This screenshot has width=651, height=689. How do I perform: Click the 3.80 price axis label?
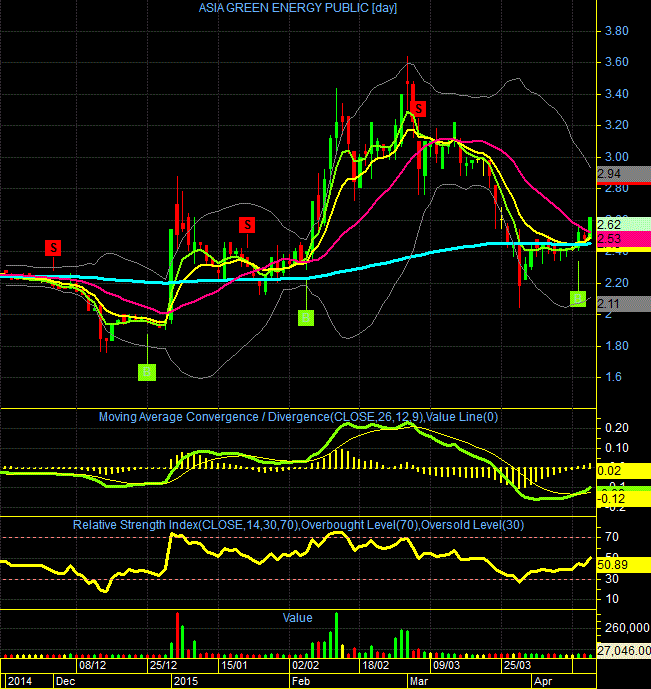617,31
